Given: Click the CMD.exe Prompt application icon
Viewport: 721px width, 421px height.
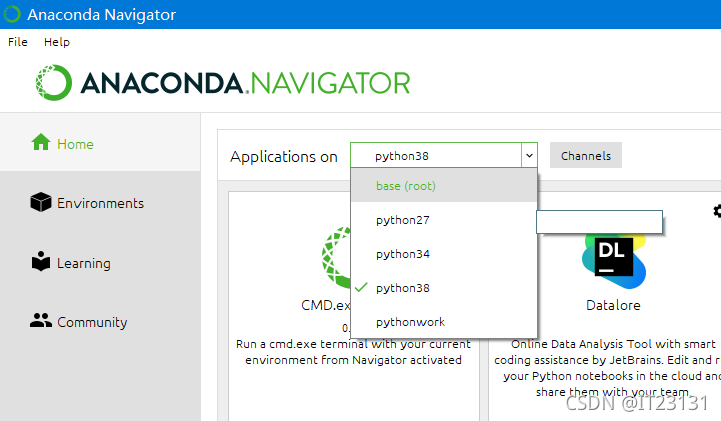Looking at the screenshot, I should (336, 257).
